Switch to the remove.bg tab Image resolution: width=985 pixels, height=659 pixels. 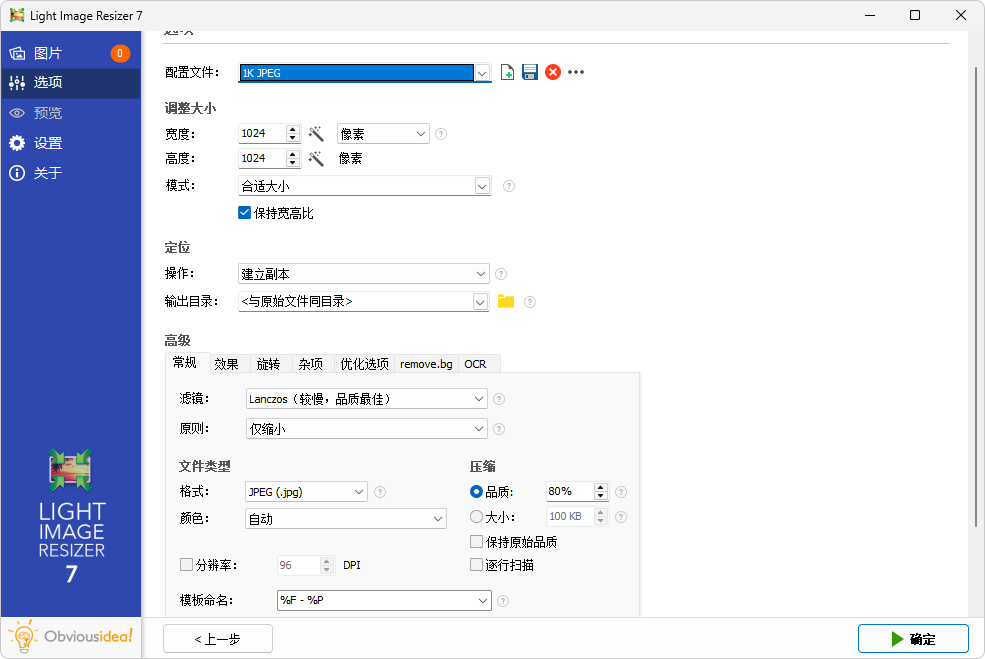tap(425, 363)
